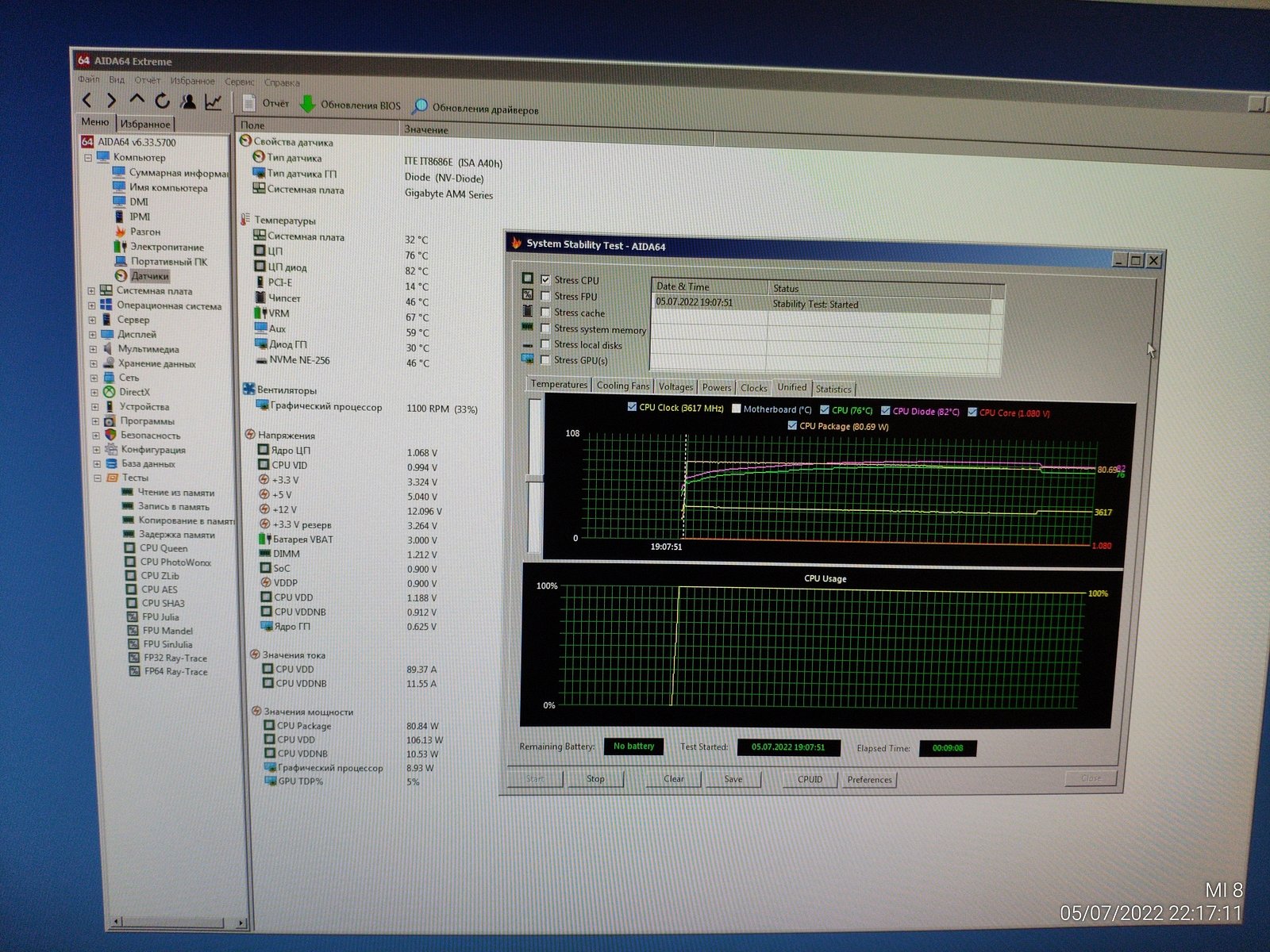Select Чтение из памяти test item
The height and width of the screenshot is (952, 1270).
[x=167, y=493]
